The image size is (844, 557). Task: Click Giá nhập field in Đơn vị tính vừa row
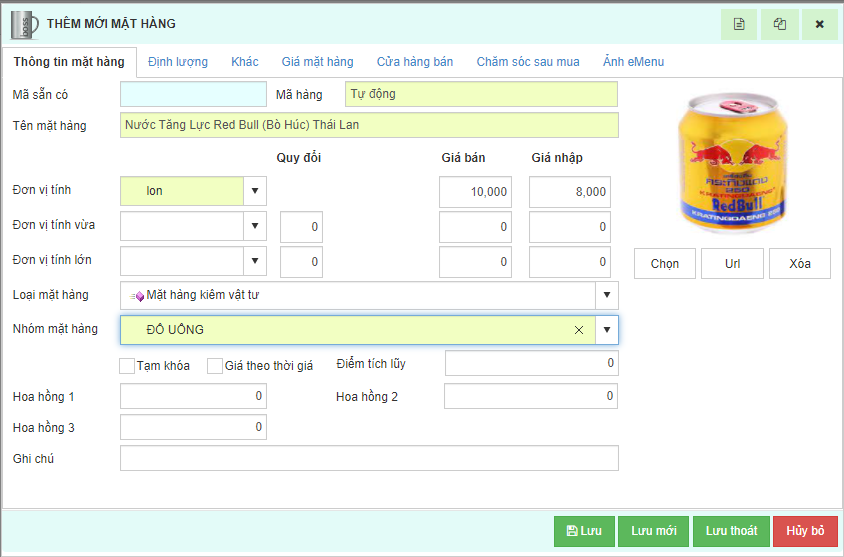pos(569,227)
